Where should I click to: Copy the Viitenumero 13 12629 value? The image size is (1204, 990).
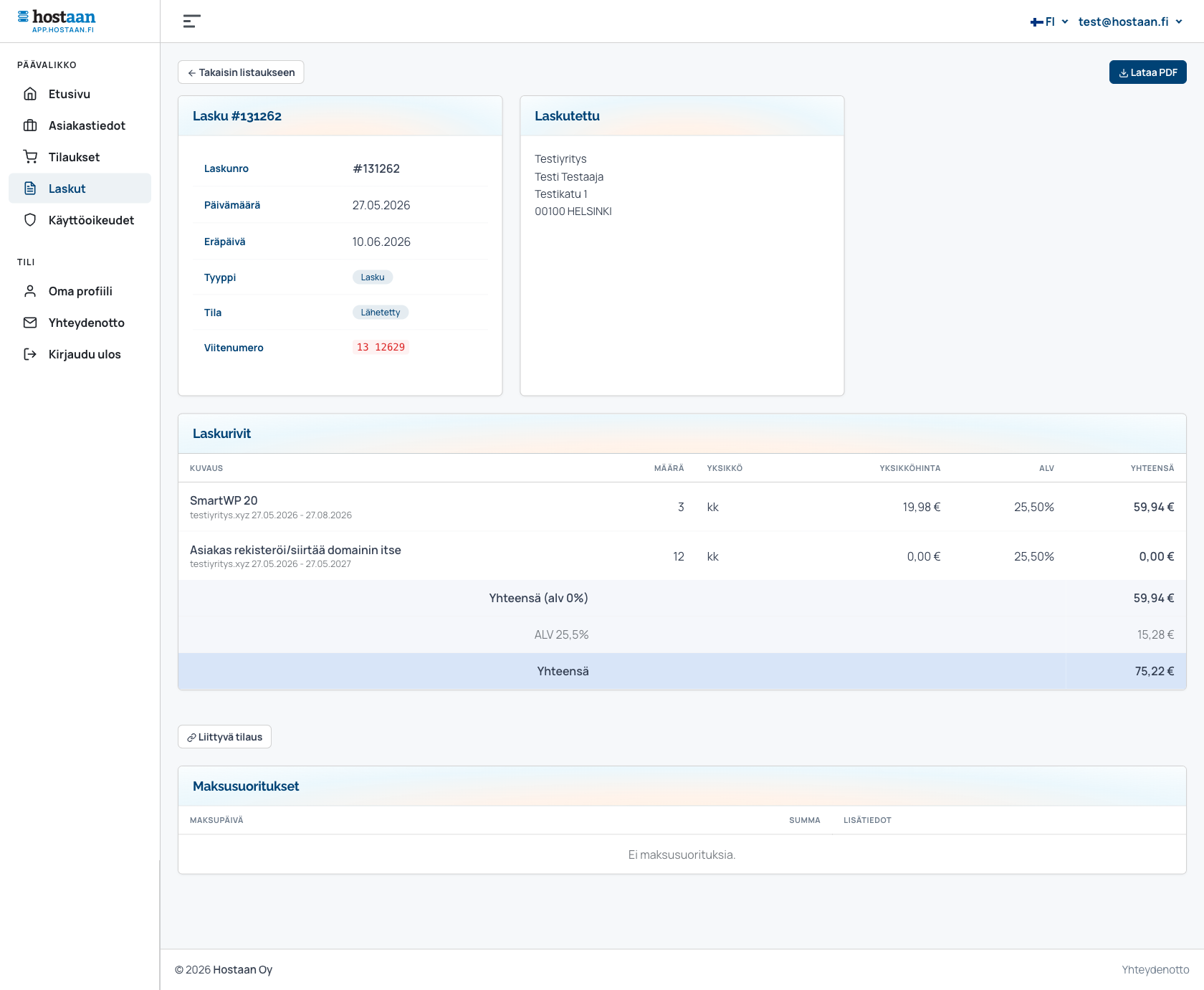[x=381, y=347]
